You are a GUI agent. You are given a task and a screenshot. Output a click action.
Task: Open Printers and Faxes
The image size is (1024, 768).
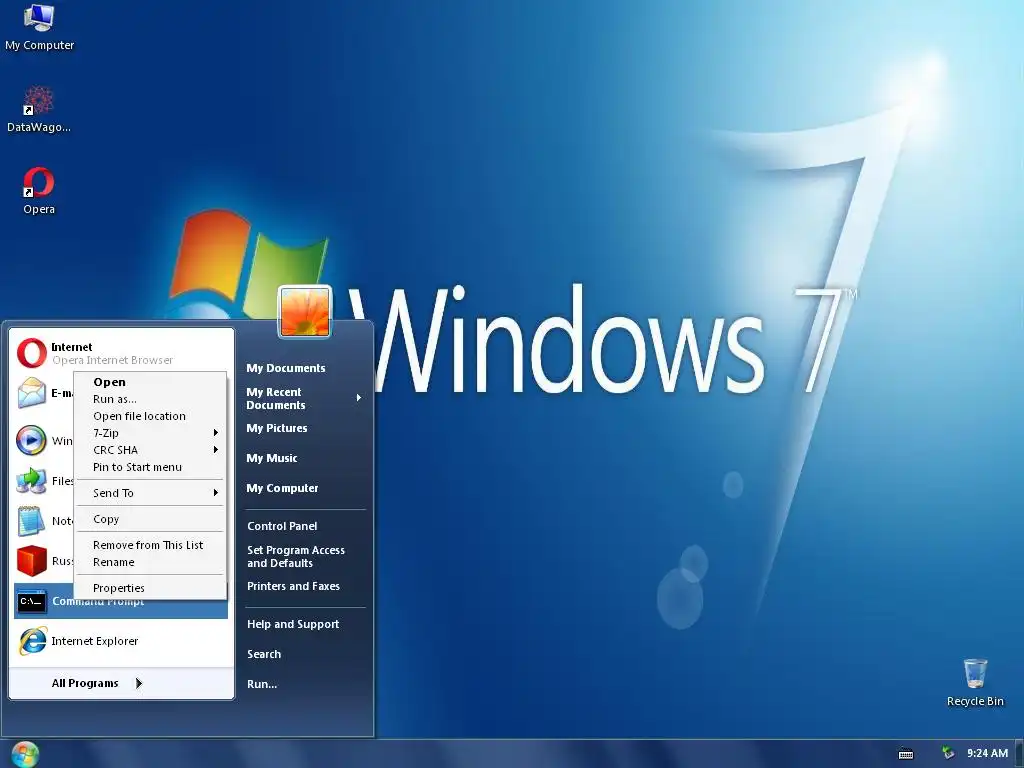pos(293,586)
